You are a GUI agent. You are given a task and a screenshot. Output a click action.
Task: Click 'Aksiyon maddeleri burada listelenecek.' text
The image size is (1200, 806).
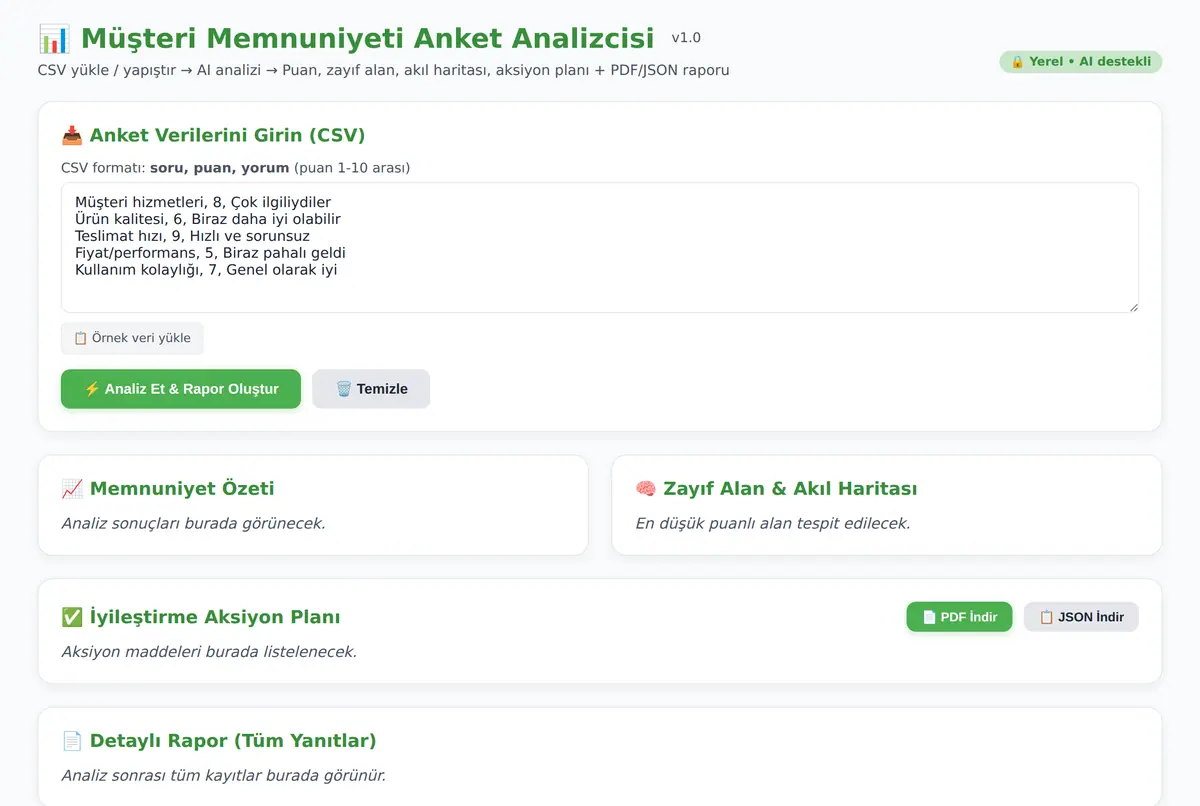(x=209, y=652)
